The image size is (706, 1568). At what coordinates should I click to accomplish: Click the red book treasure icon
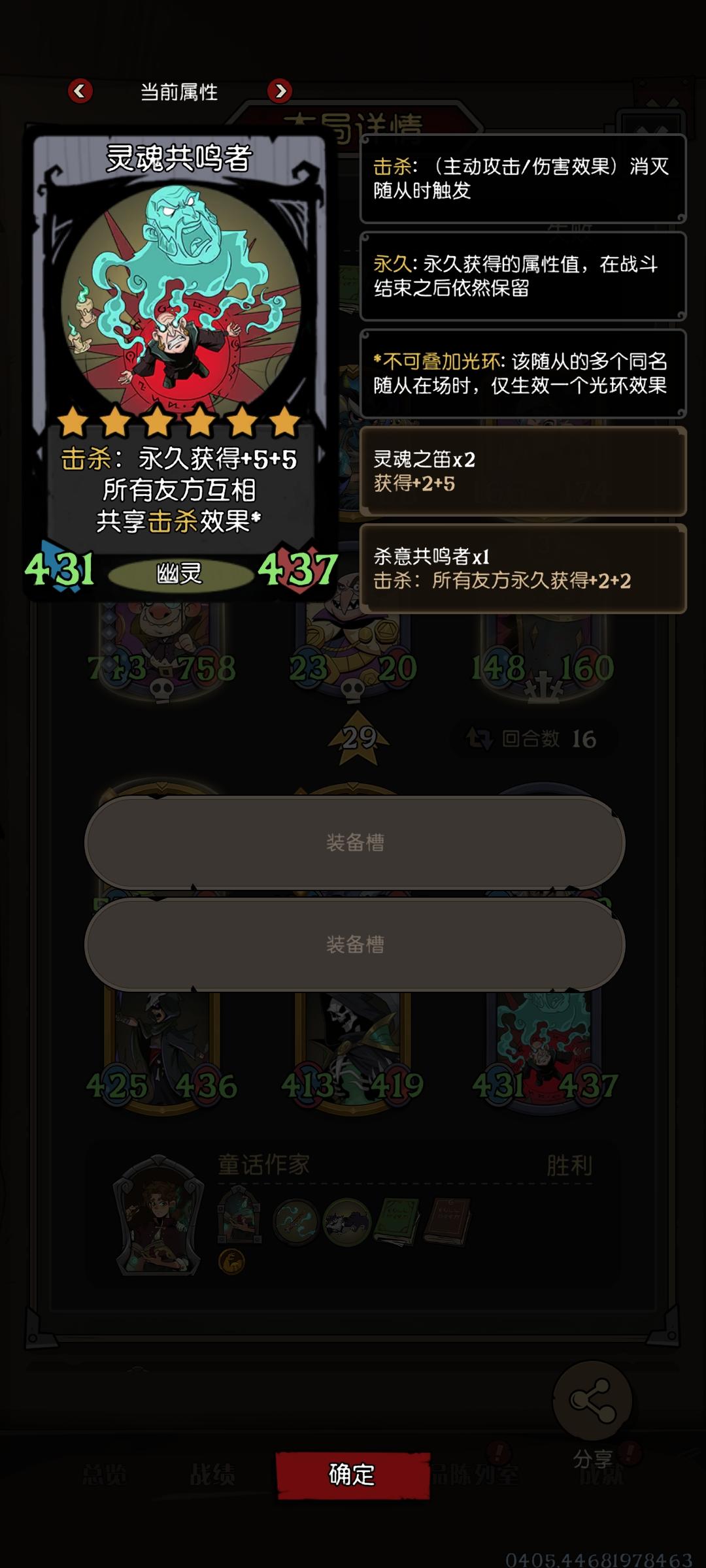[447, 1221]
